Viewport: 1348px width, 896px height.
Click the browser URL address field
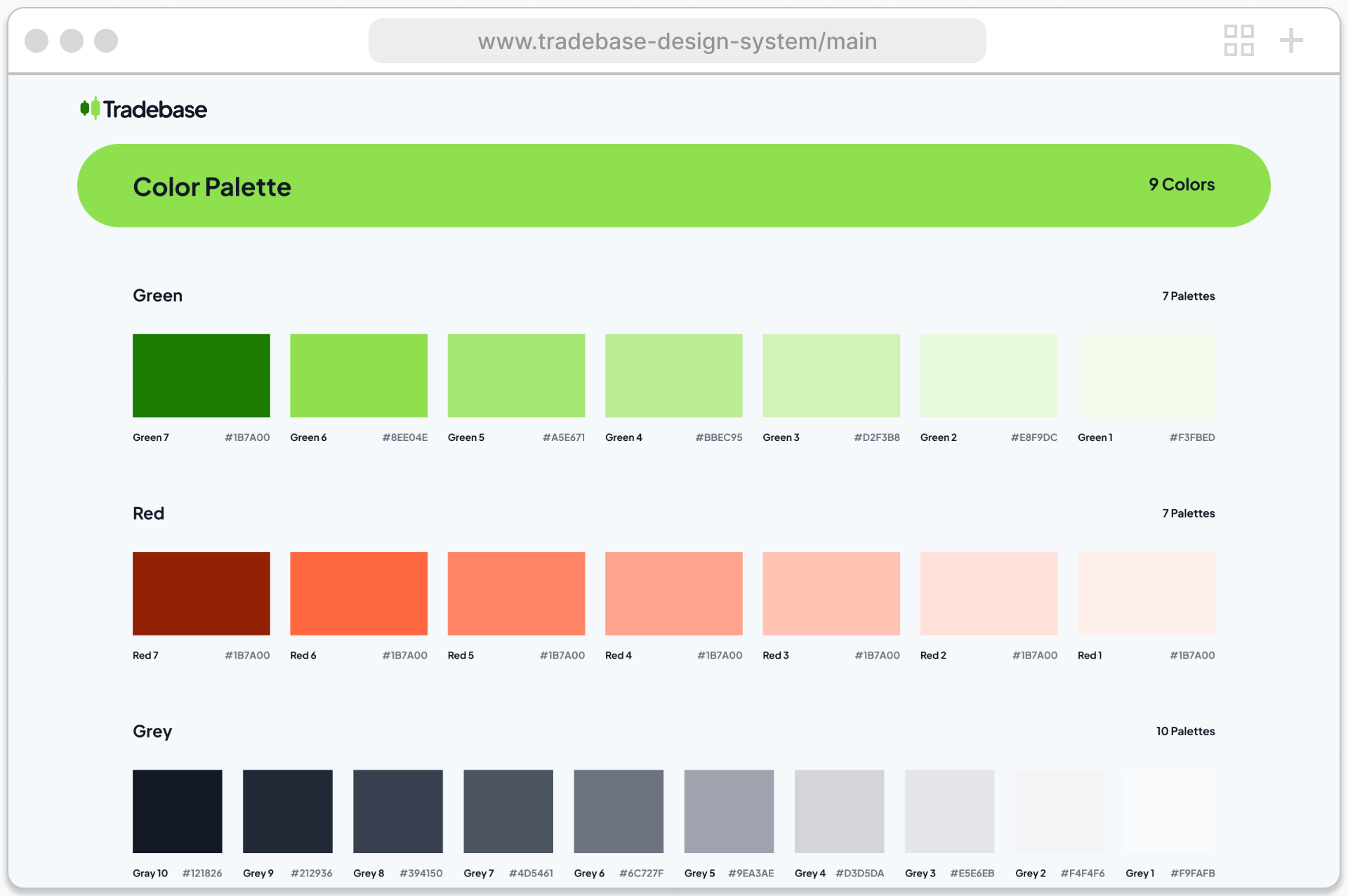pyautogui.click(x=677, y=41)
